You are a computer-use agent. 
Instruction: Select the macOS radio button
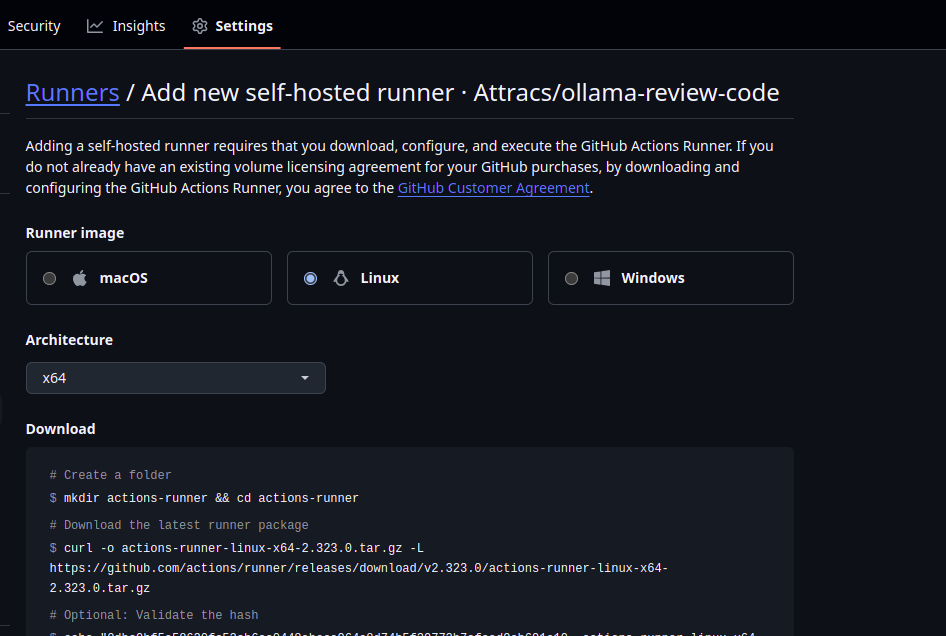click(49, 278)
